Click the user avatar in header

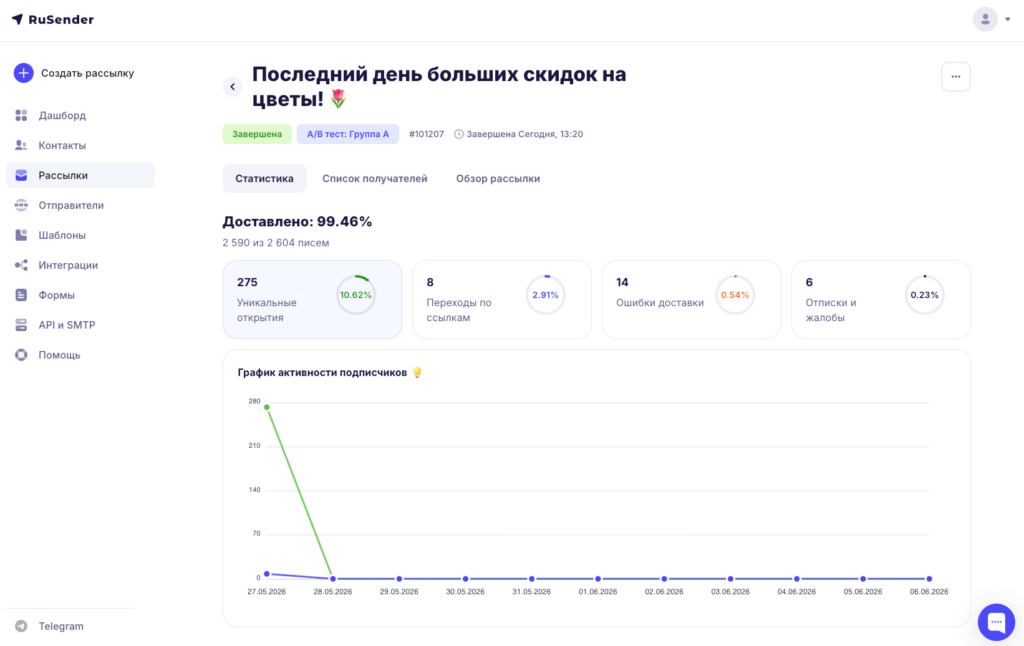tap(985, 20)
